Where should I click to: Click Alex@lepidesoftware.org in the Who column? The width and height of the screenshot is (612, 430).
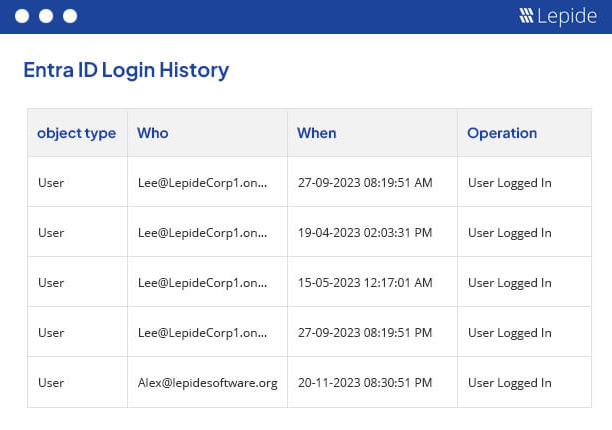coord(208,383)
